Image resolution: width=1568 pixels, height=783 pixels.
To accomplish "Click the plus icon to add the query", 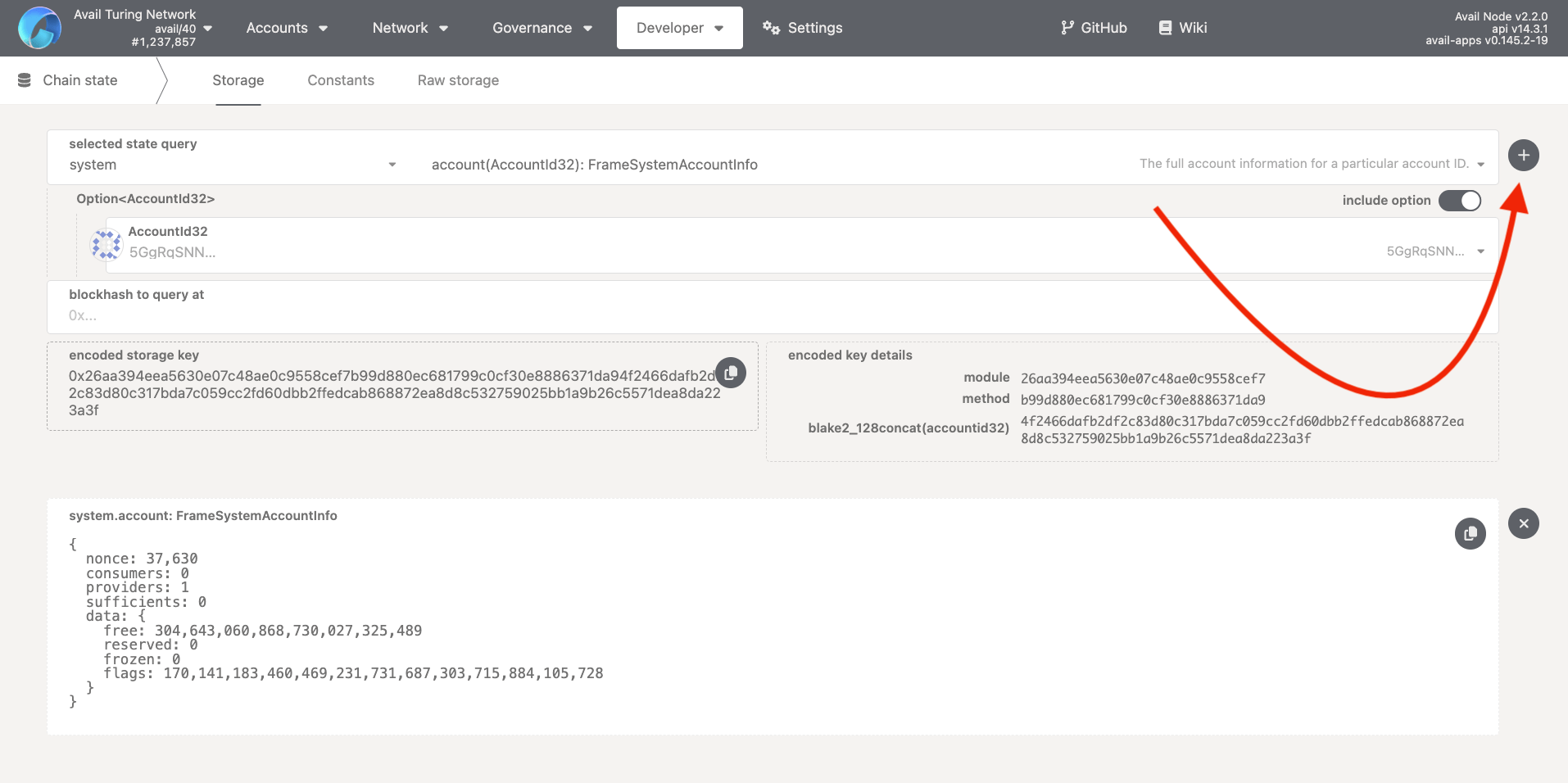I will point(1523,156).
